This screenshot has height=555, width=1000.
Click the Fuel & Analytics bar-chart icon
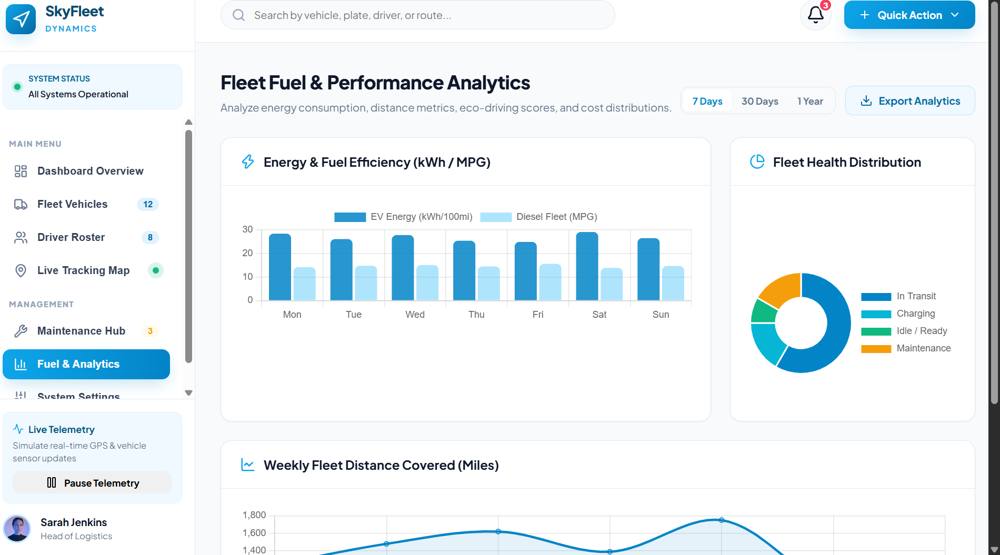(x=21, y=364)
